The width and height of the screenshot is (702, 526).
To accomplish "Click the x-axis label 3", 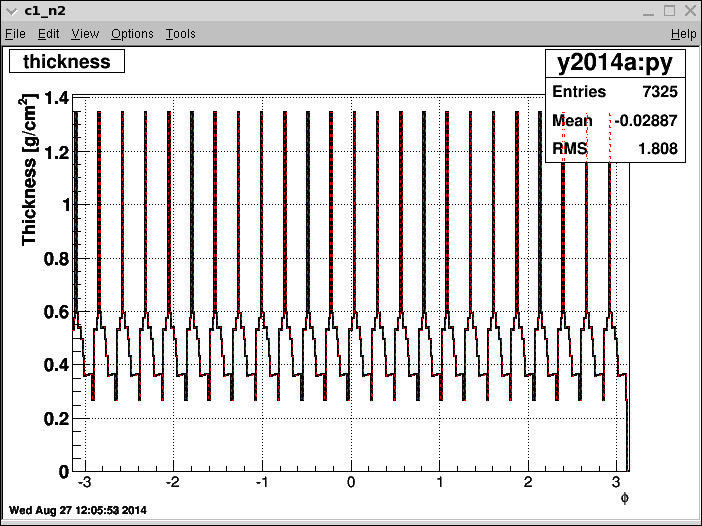I will coord(616,482).
